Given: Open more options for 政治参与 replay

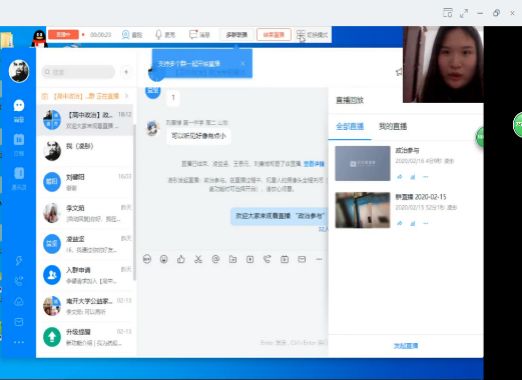Looking at the screenshot, I should [425, 177].
